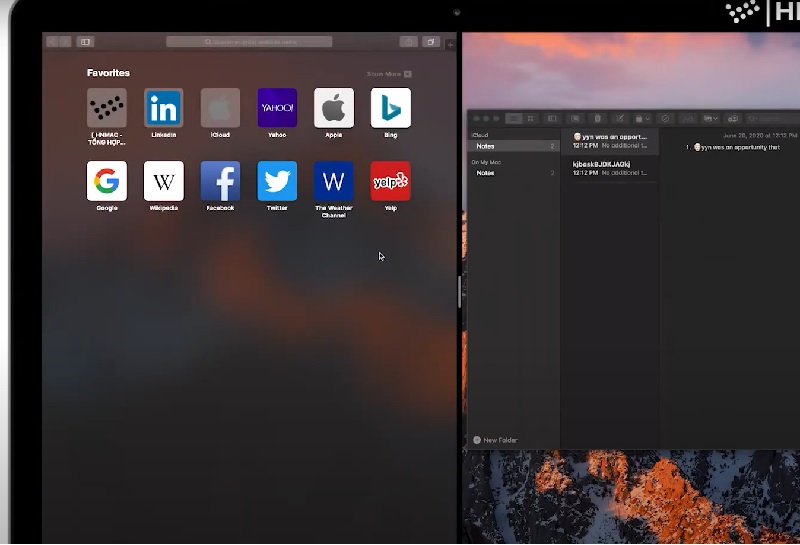Click the compose new note icon
The height and width of the screenshot is (545, 800).
click(x=620, y=119)
